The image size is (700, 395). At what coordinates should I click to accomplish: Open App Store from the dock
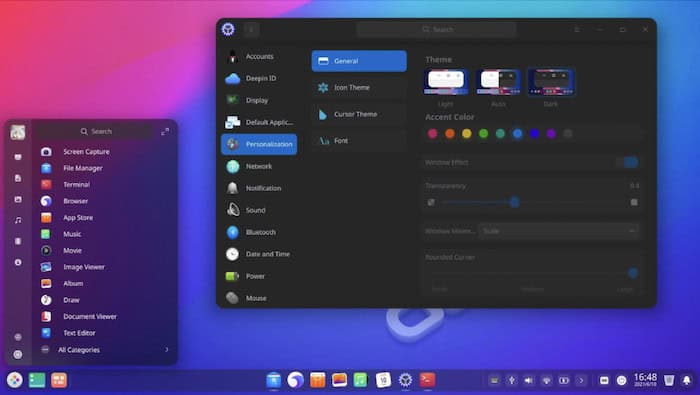coord(317,380)
